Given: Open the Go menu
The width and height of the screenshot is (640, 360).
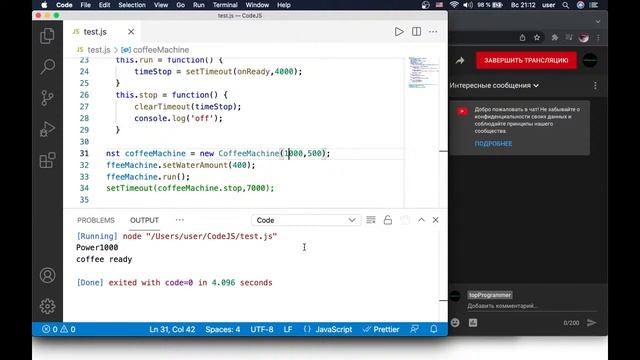Looking at the screenshot, I should (180, 5).
